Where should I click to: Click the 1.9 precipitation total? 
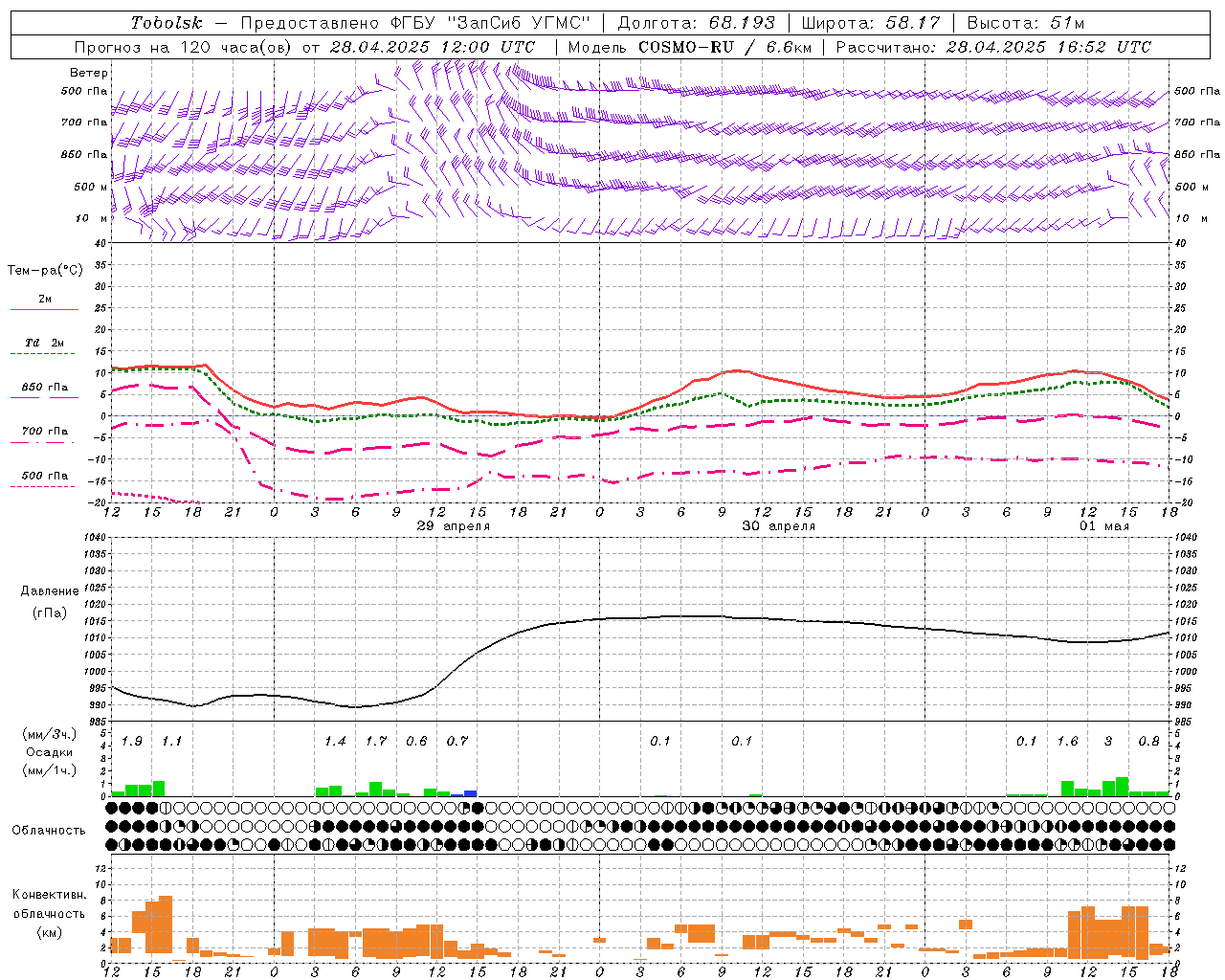click(x=132, y=742)
